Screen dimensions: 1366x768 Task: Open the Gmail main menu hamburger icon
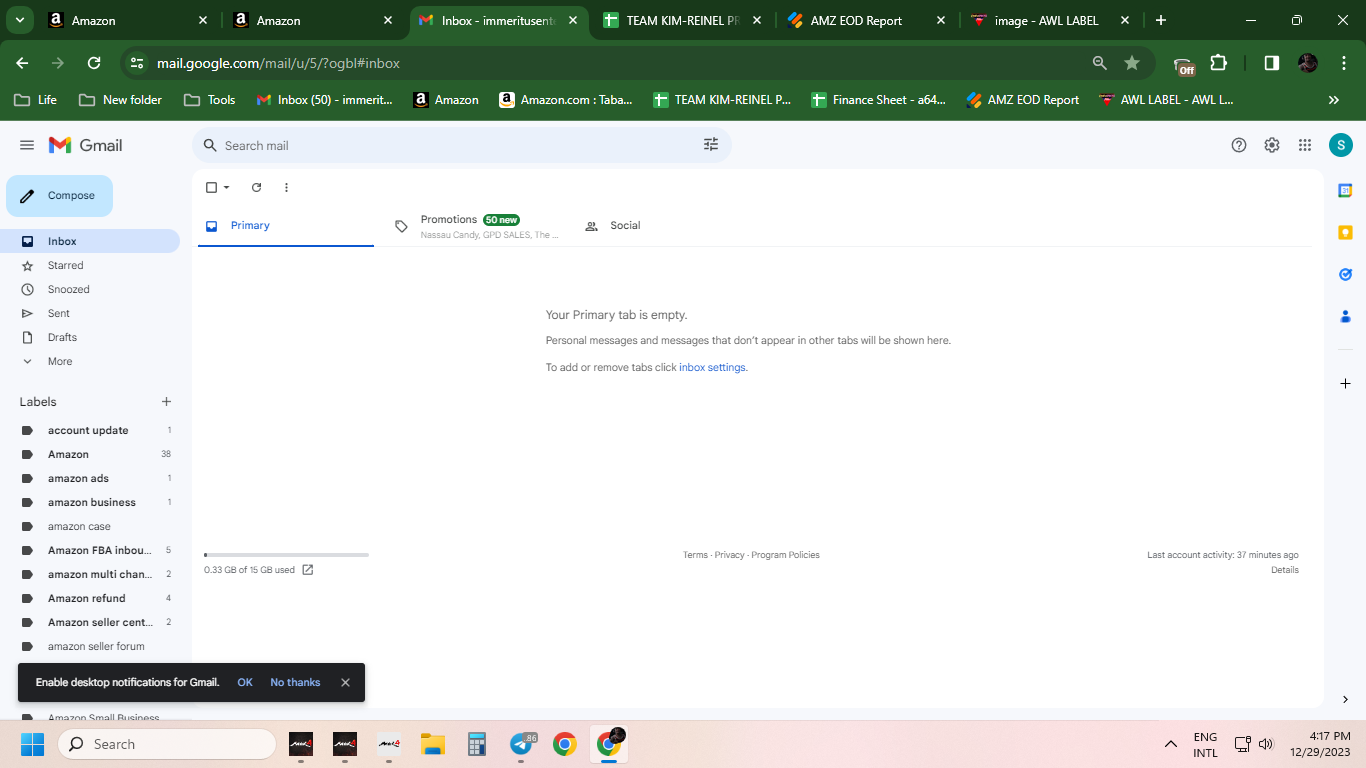coord(27,145)
